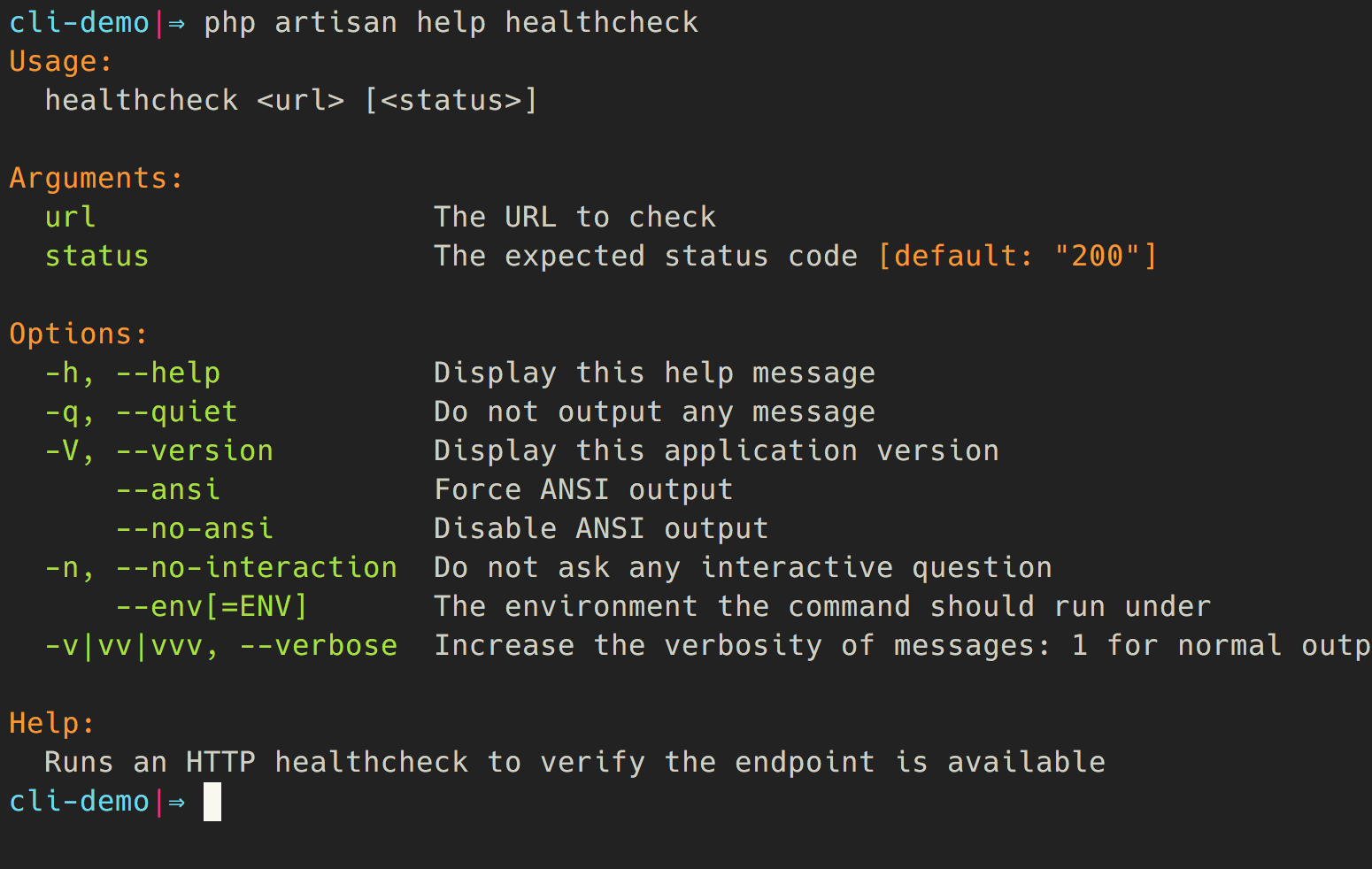Screen dimensions: 1372x869
Task: Click the prompt arrow on the last line
Action: click(x=177, y=803)
